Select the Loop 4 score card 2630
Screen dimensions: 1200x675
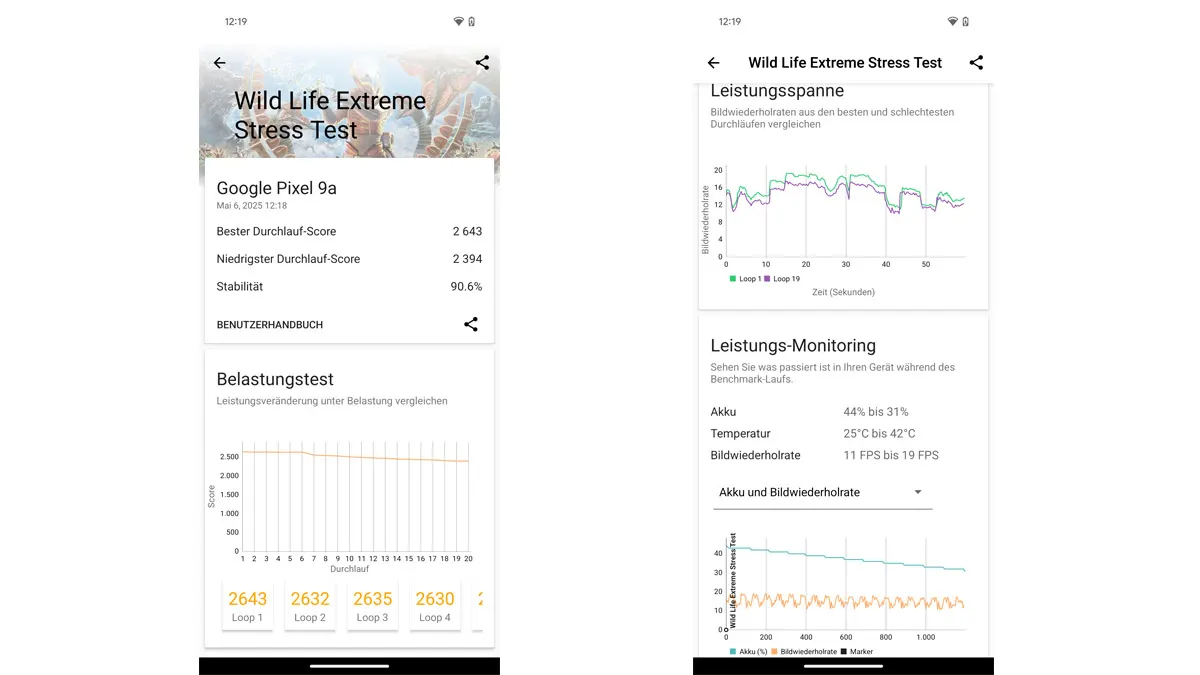435,605
